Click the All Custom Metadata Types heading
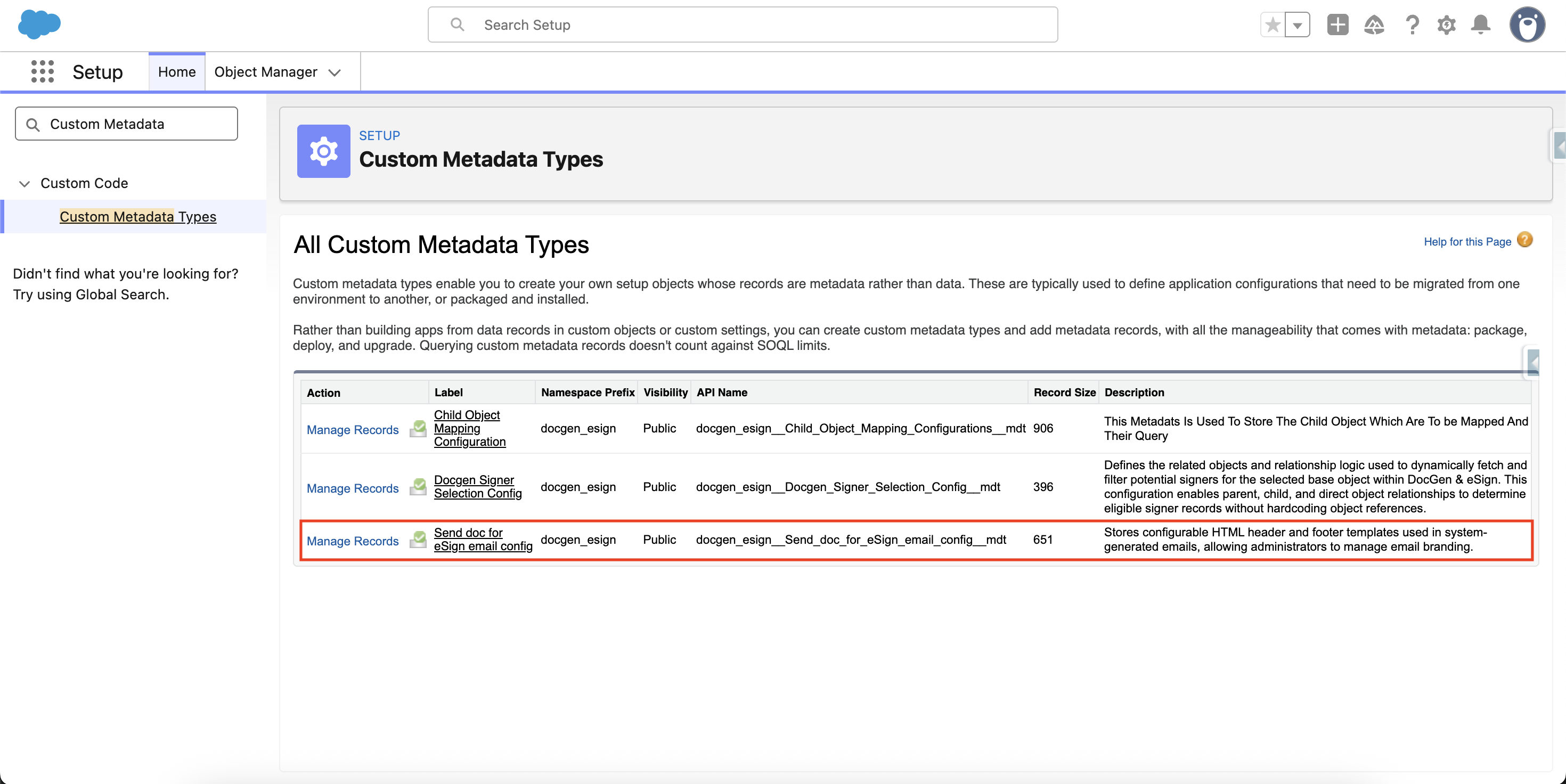The image size is (1566, 784). tap(442, 244)
